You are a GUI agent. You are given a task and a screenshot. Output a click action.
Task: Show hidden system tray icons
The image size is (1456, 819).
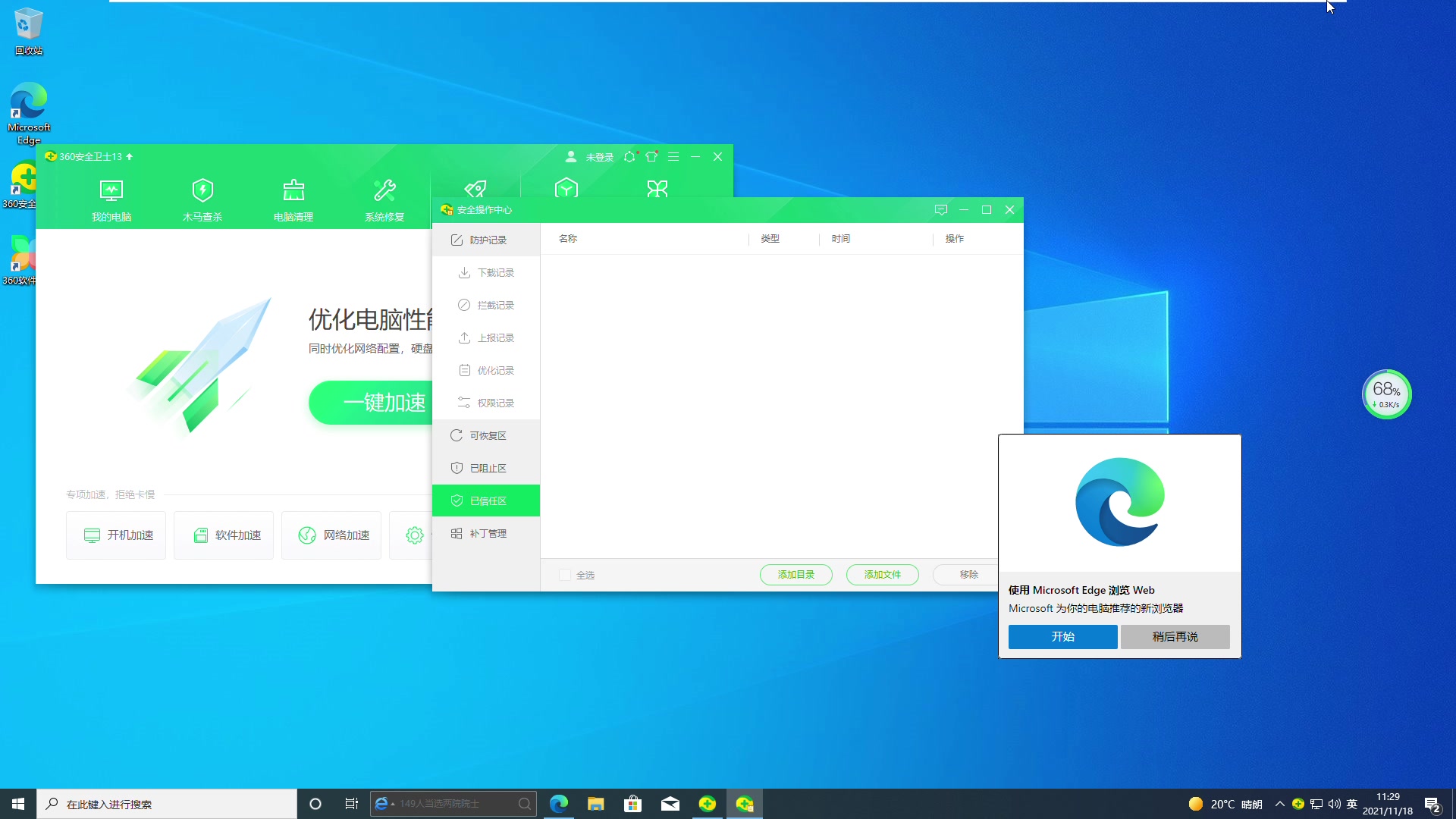(1280, 804)
